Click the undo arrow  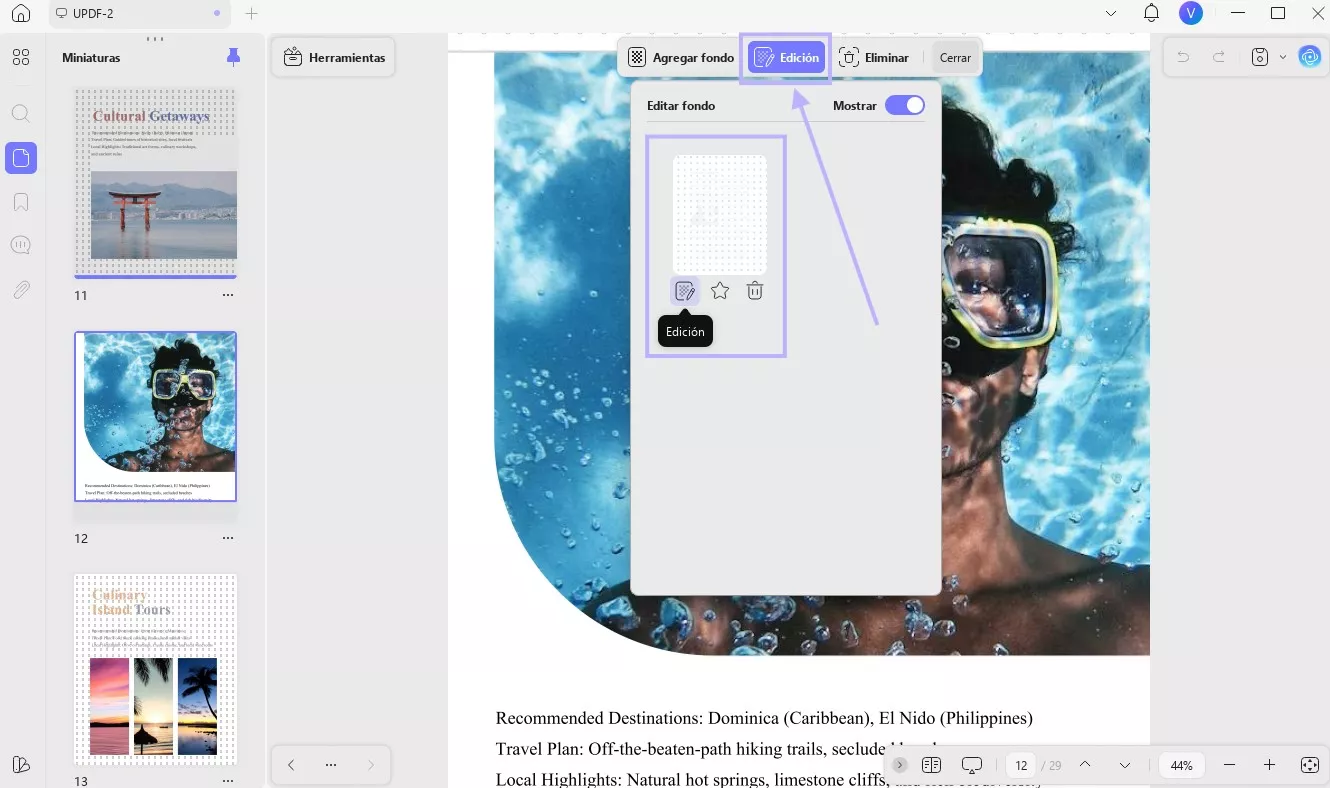(1183, 58)
